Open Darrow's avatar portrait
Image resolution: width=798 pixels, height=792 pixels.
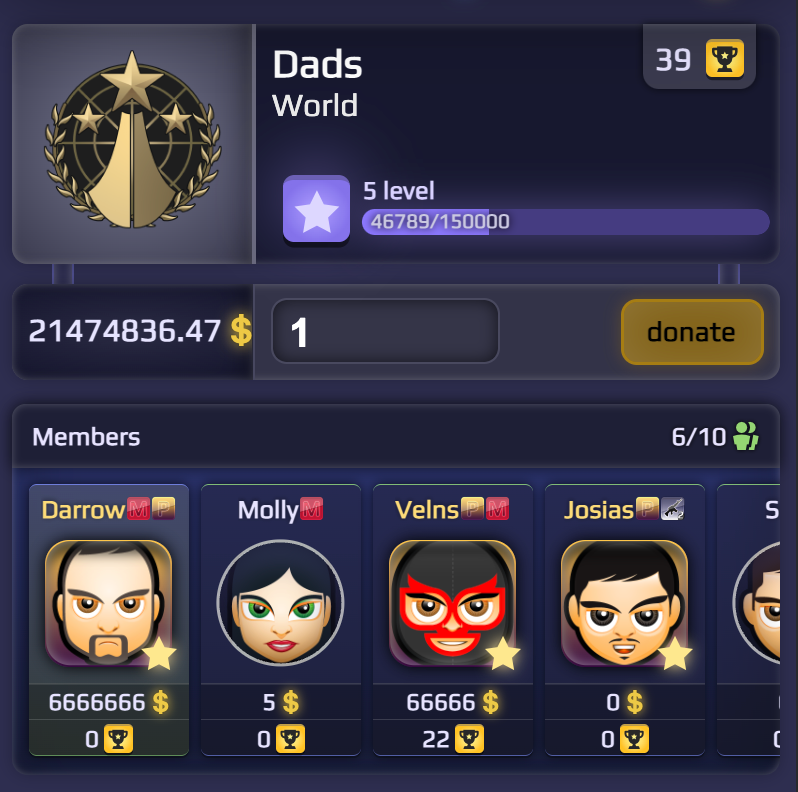pos(108,604)
